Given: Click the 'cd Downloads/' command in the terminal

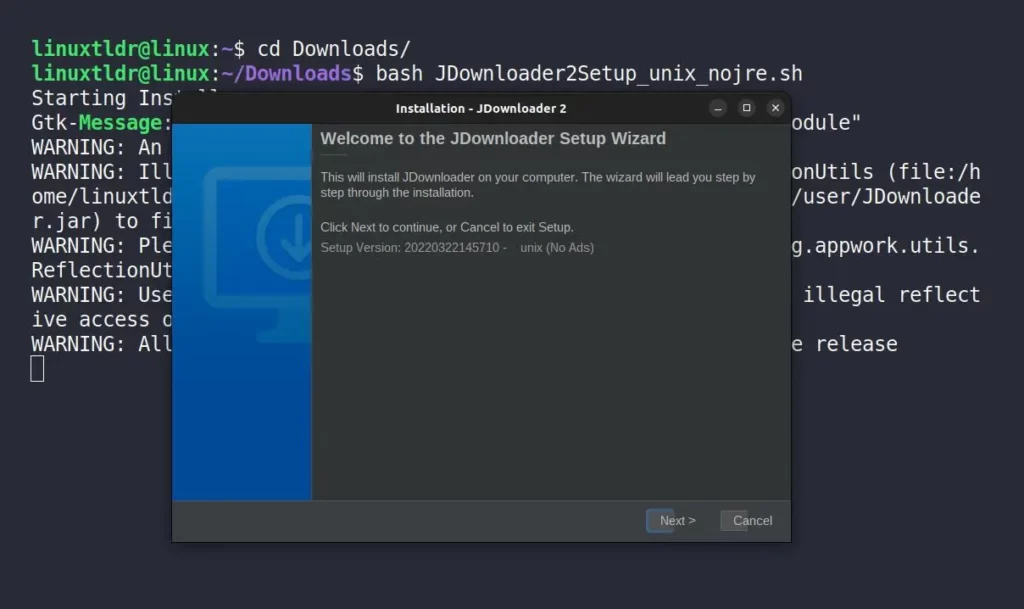Looking at the screenshot, I should [x=334, y=49].
